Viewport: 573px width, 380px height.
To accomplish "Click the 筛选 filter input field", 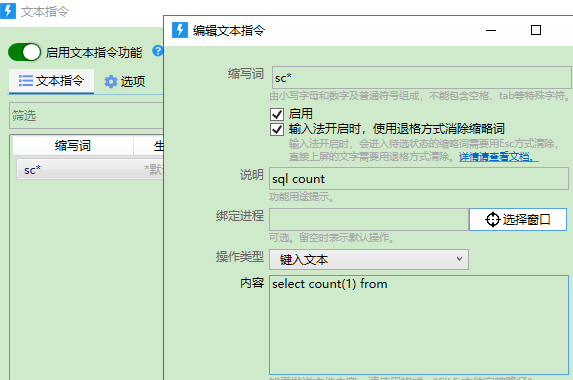I will point(86,116).
